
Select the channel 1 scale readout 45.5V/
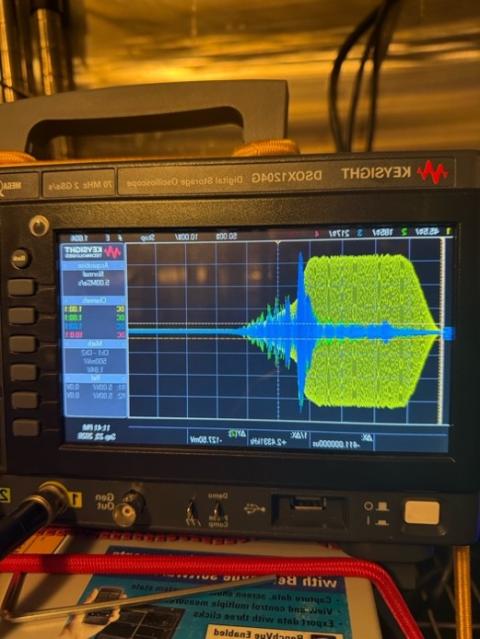427,232
